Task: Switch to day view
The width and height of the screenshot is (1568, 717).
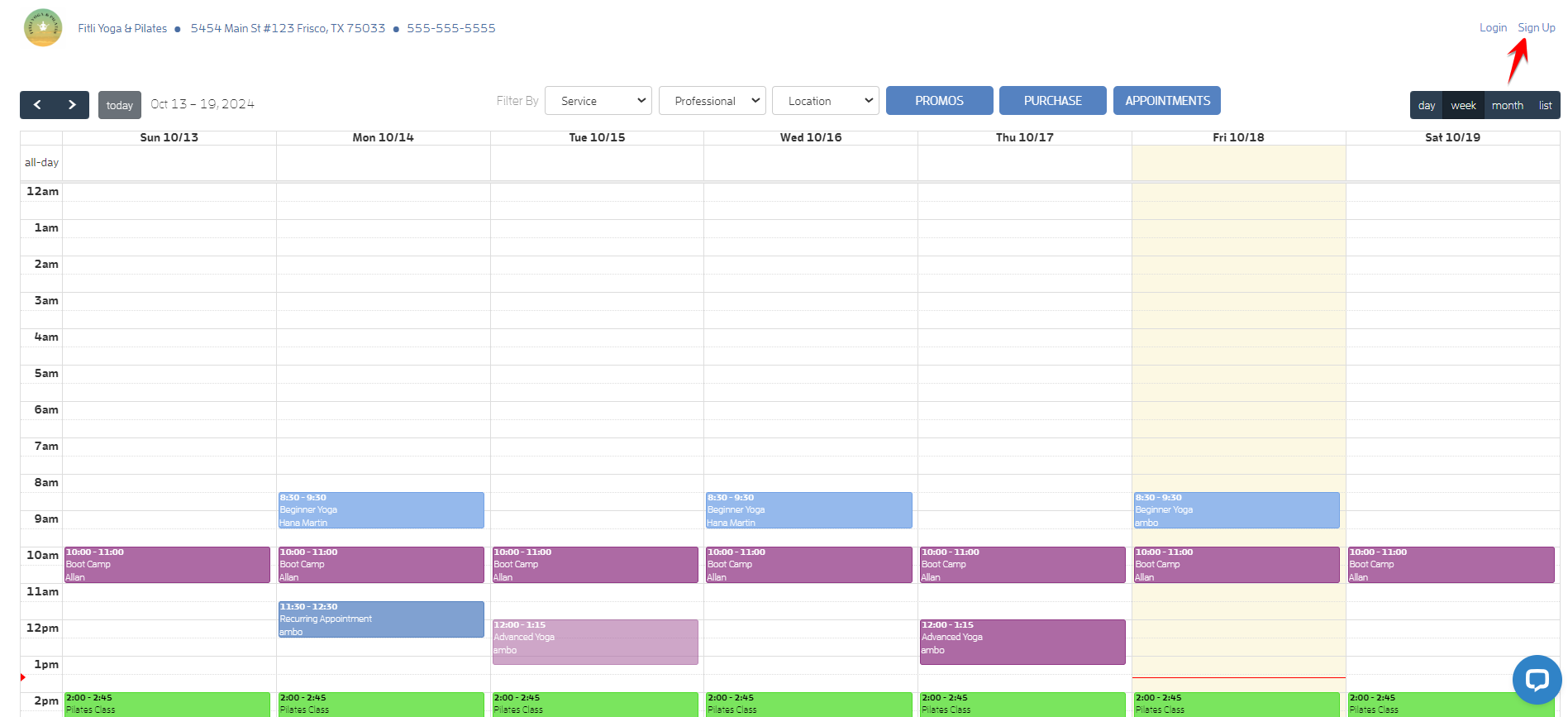Action: [x=1427, y=105]
